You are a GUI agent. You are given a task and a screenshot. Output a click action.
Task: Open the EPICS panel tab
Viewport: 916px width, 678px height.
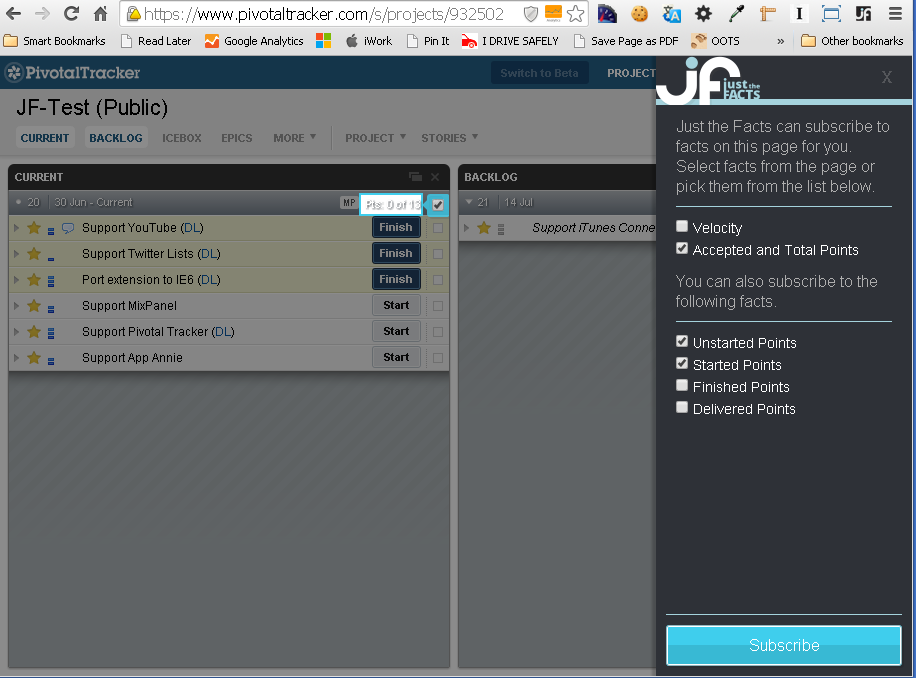(237, 138)
